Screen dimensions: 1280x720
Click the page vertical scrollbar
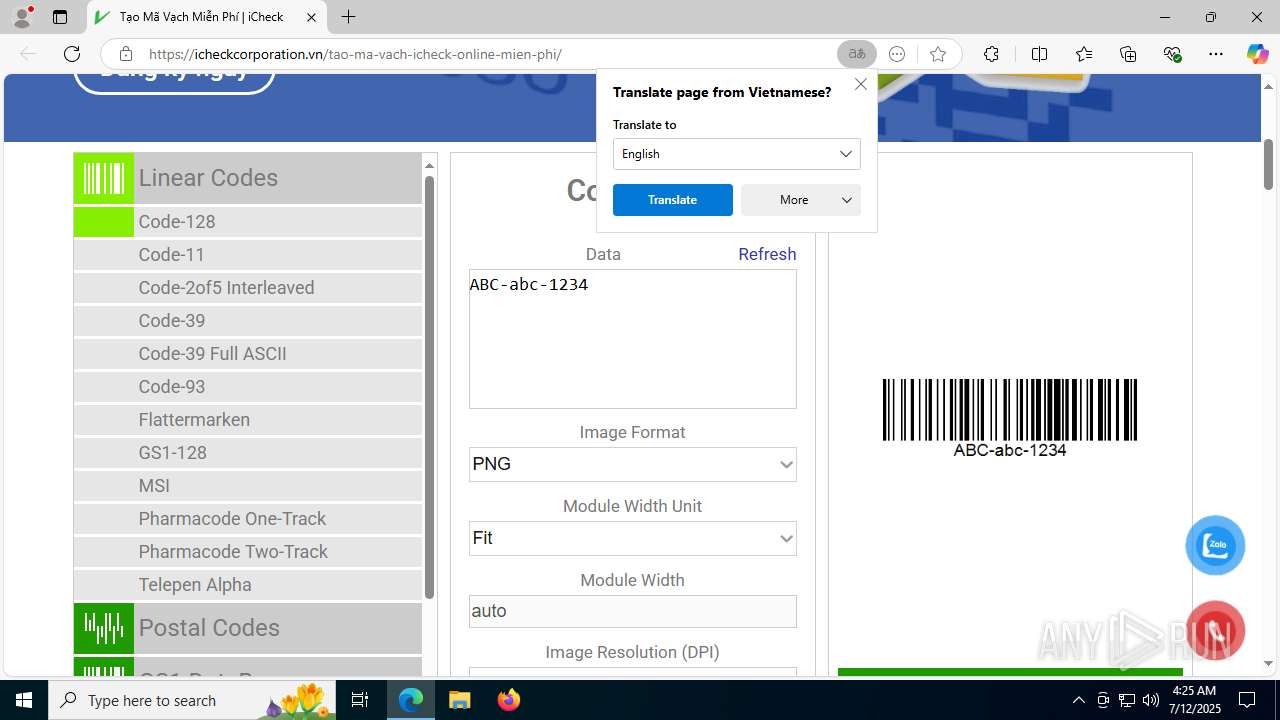click(x=1268, y=165)
